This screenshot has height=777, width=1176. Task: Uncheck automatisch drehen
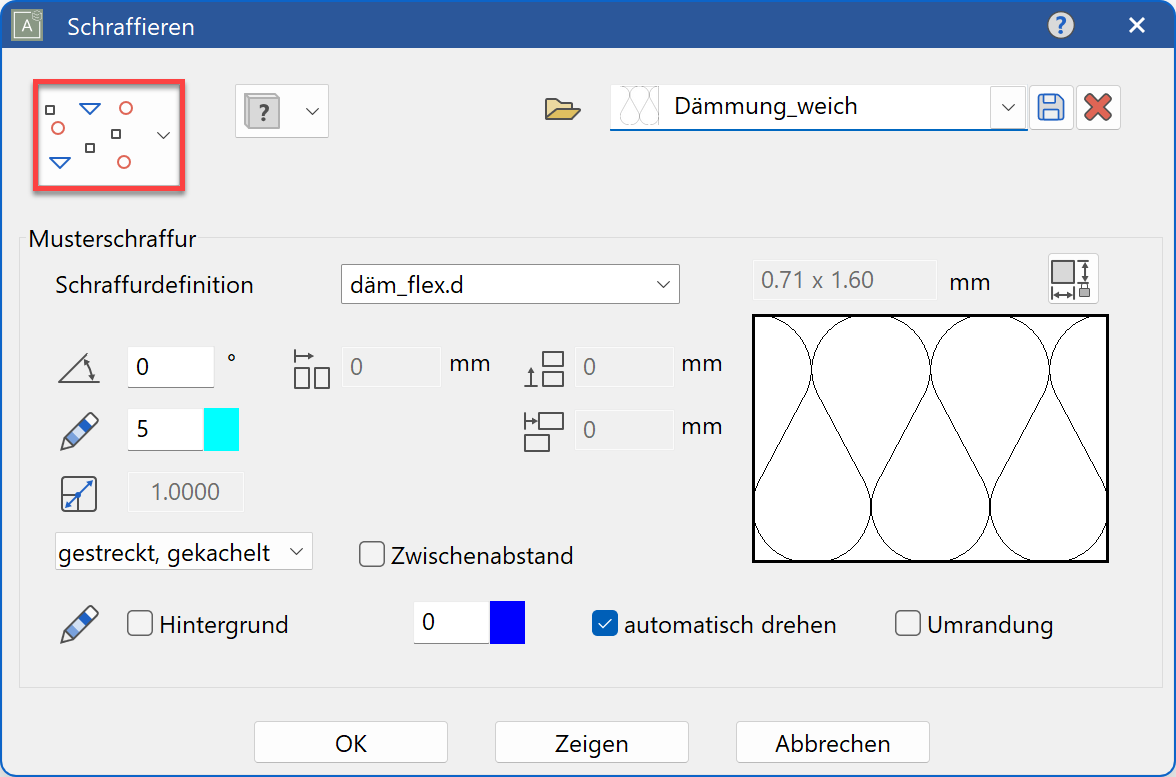[605, 624]
